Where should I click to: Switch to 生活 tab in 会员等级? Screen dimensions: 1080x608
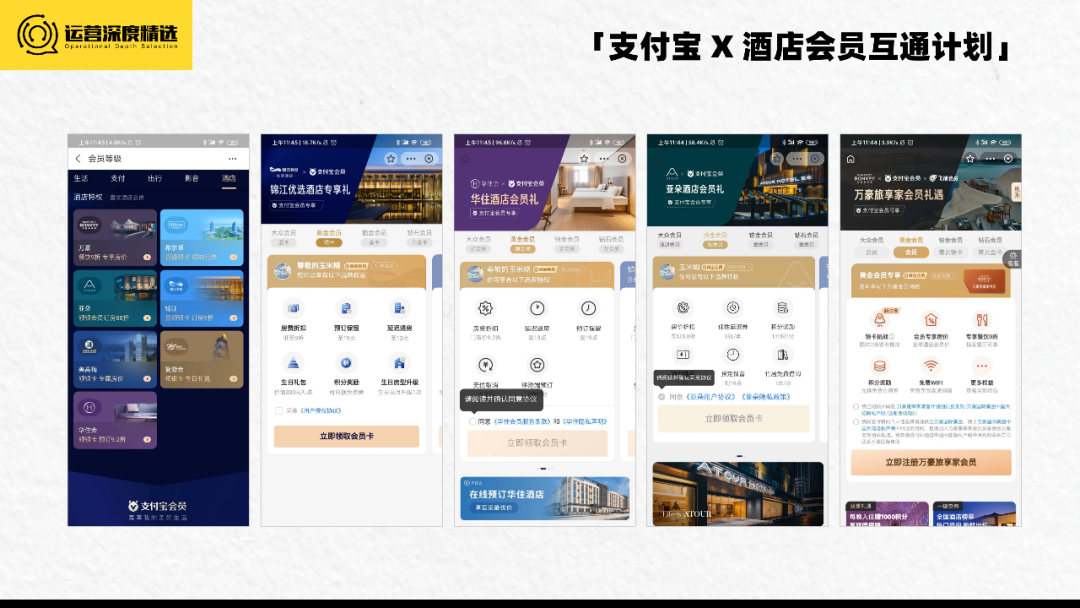point(81,178)
